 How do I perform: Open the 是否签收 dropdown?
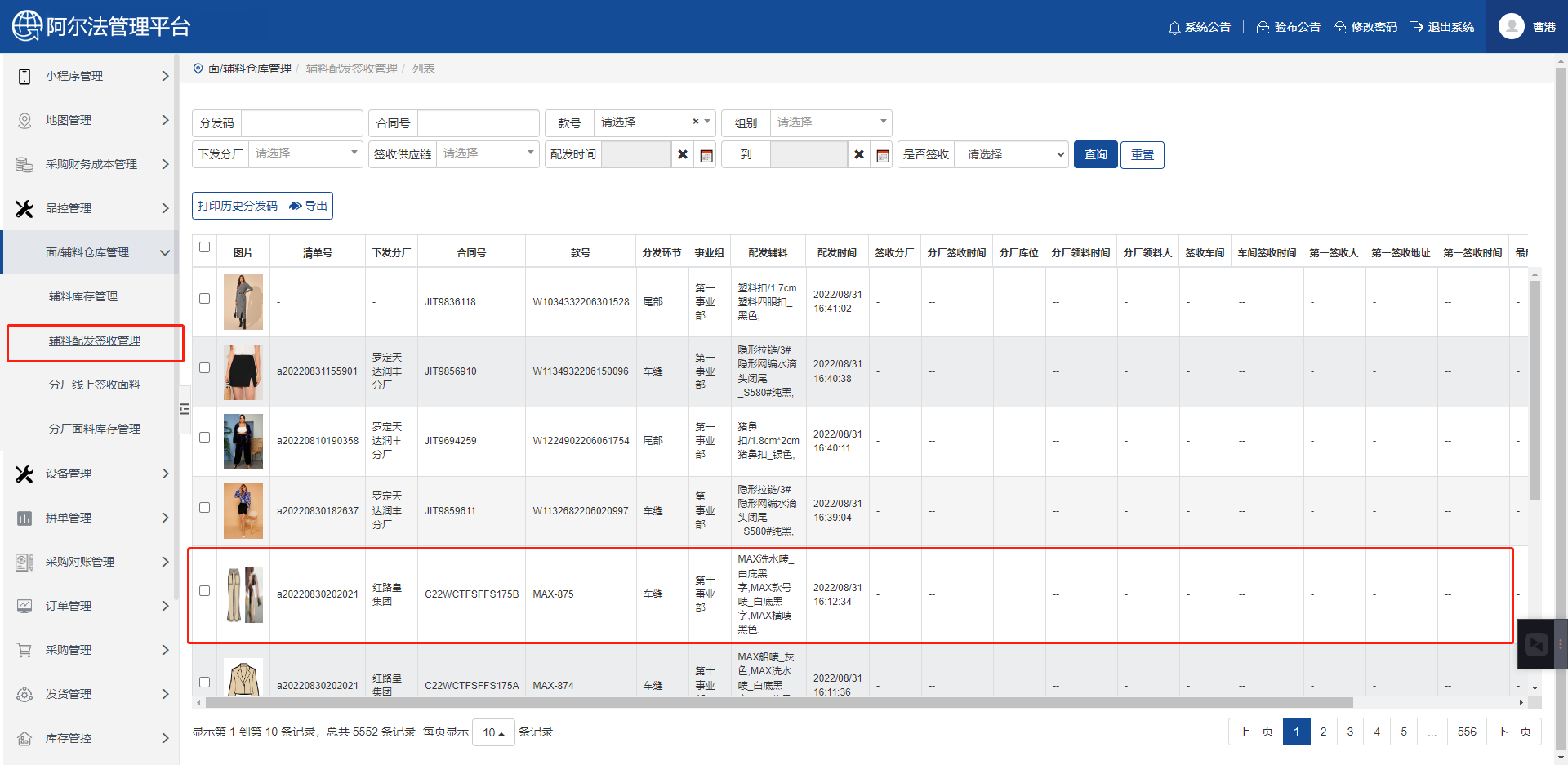click(x=1011, y=155)
